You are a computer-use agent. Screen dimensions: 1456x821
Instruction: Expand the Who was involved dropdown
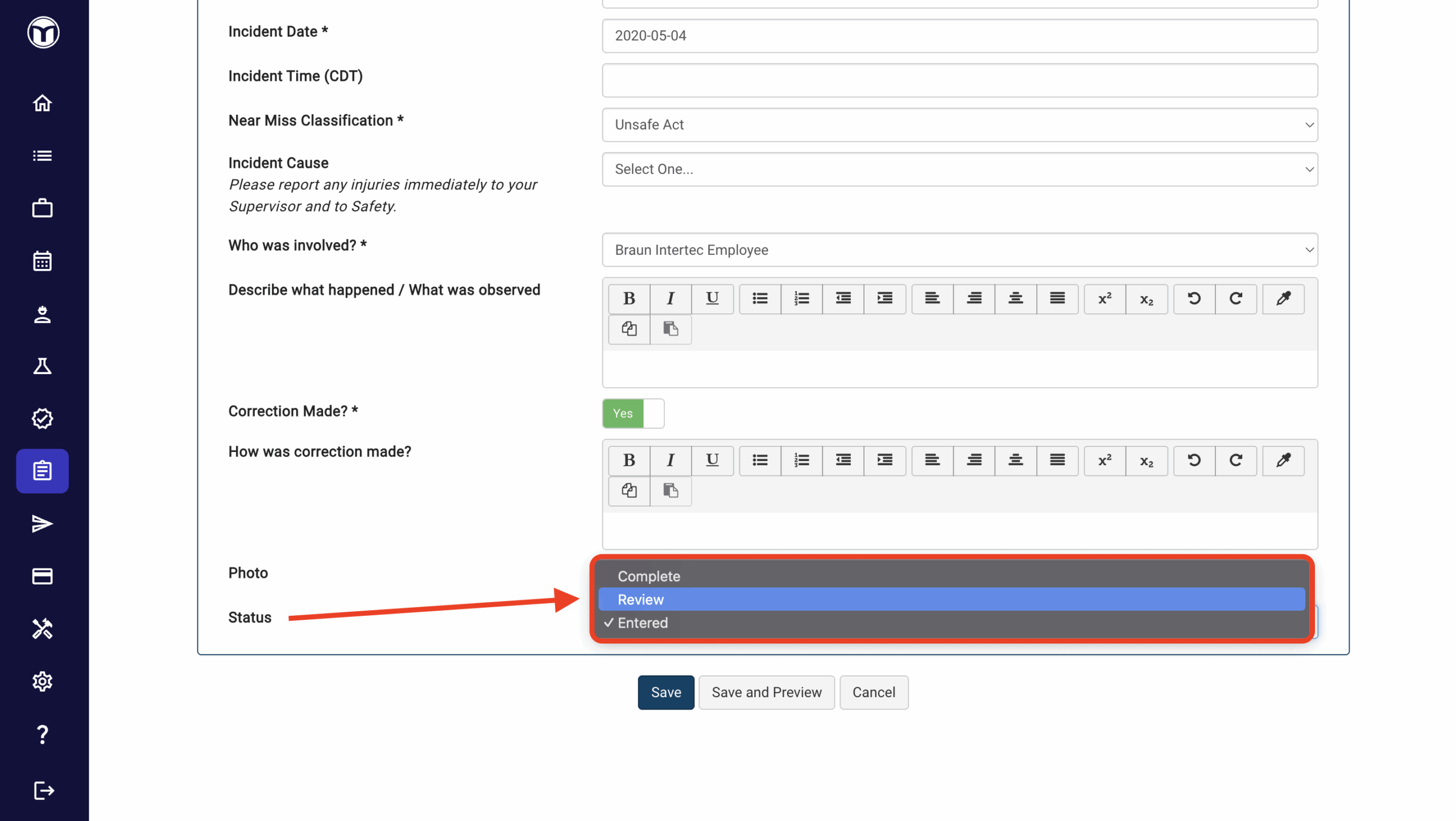tap(959, 250)
